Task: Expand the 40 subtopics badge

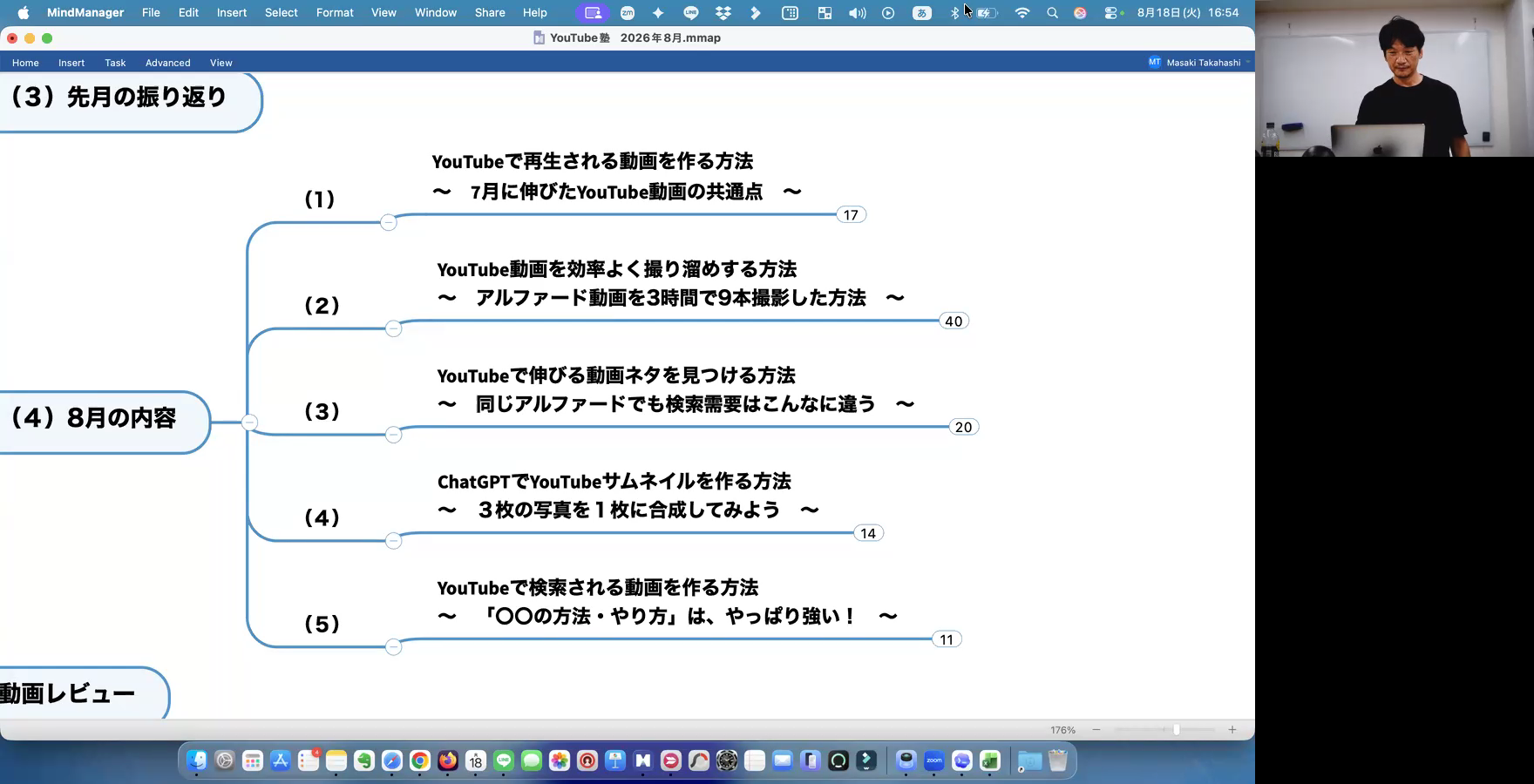Action: coord(954,321)
